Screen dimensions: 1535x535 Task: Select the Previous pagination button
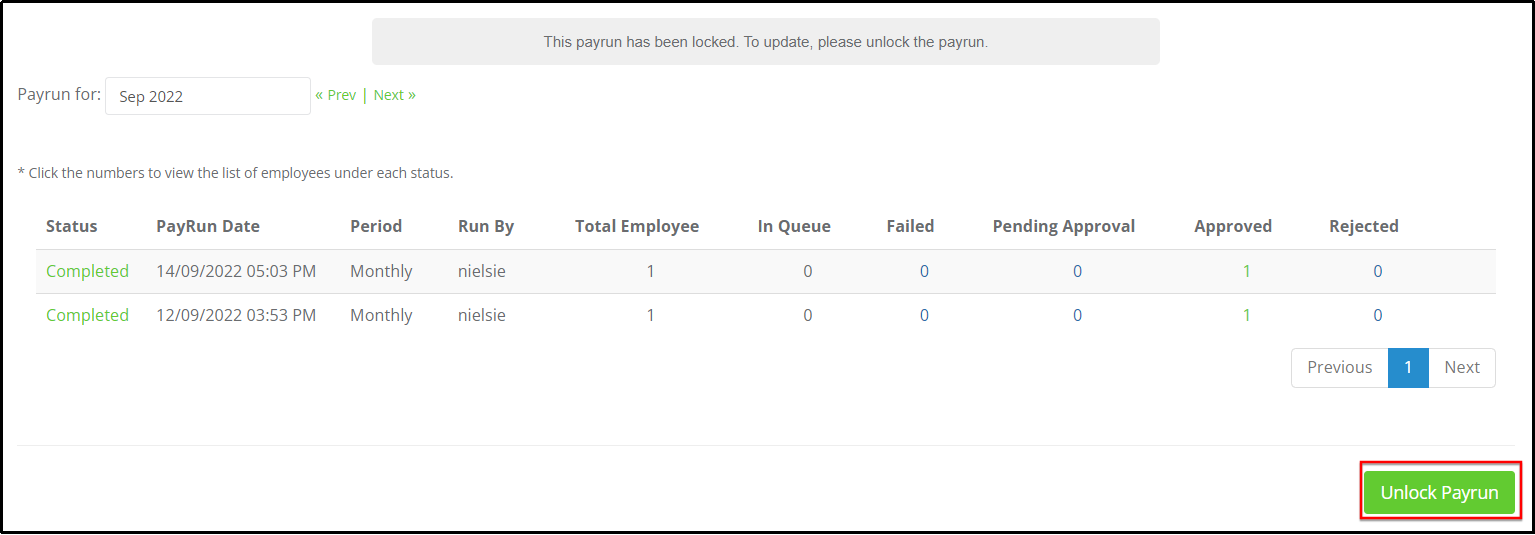(x=1339, y=367)
